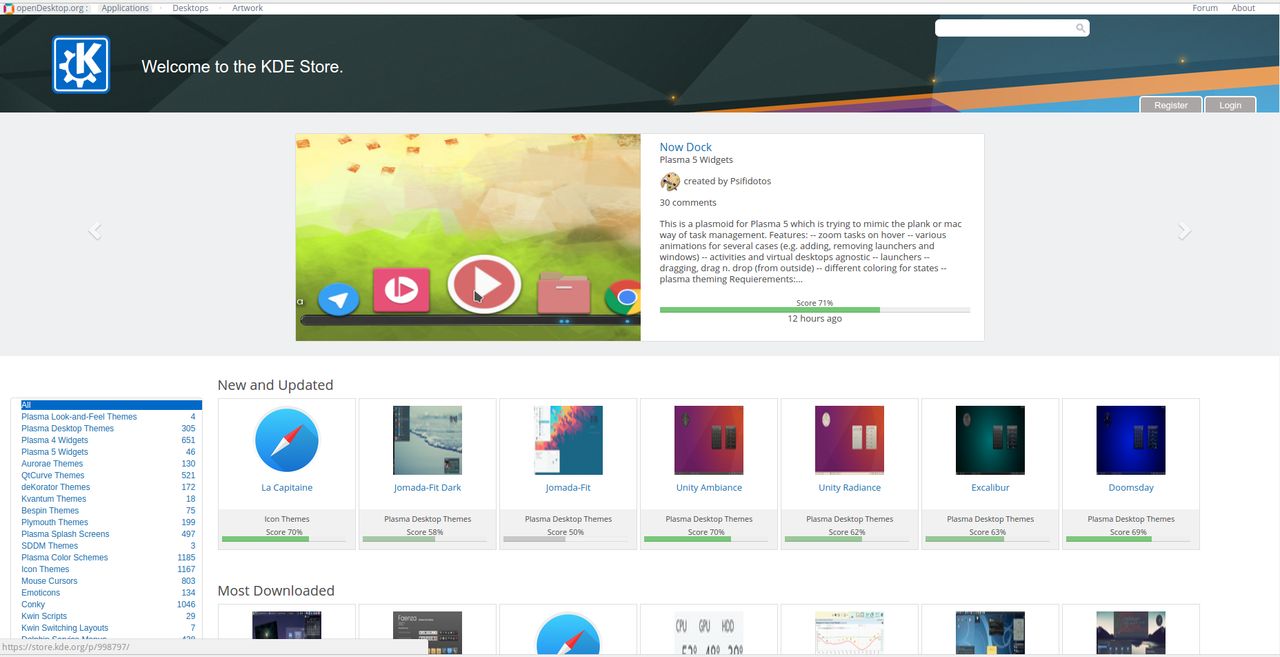
Task: Open Most Downloaded compass icon item
Action: (x=568, y=633)
